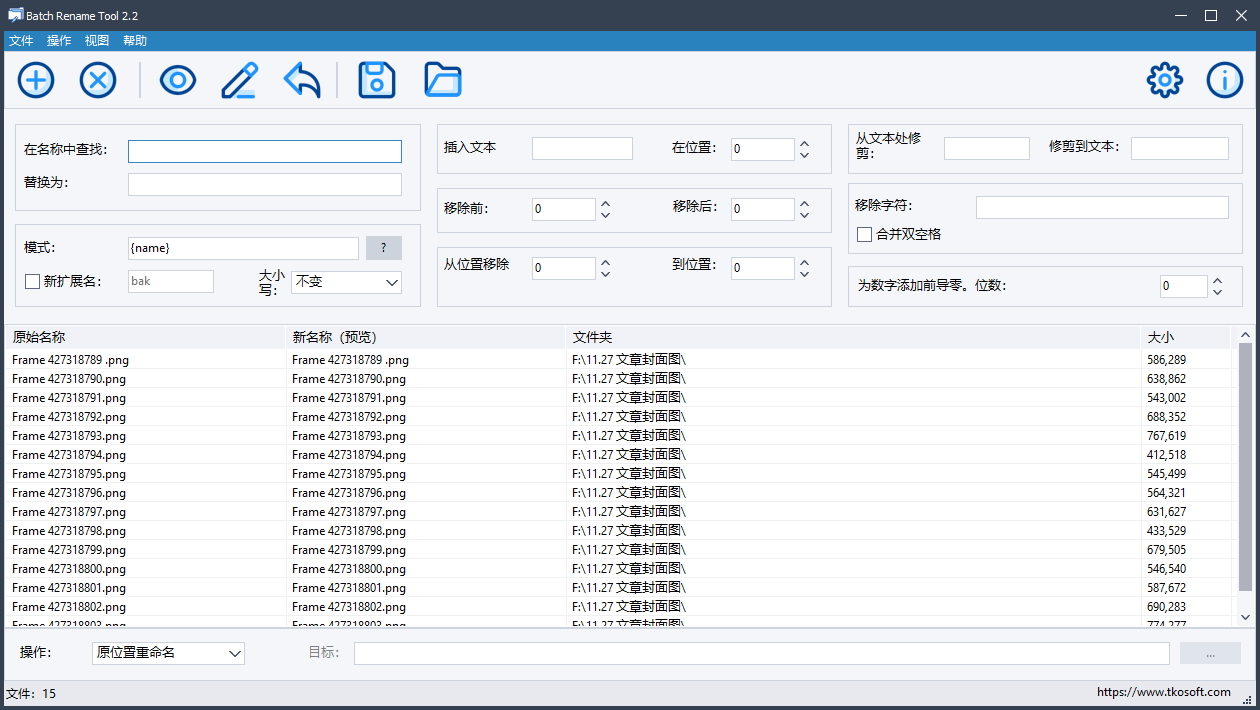Click the 移除字符 input field
Viewport: 1260px width, 710px height.
pos(1102,207)
